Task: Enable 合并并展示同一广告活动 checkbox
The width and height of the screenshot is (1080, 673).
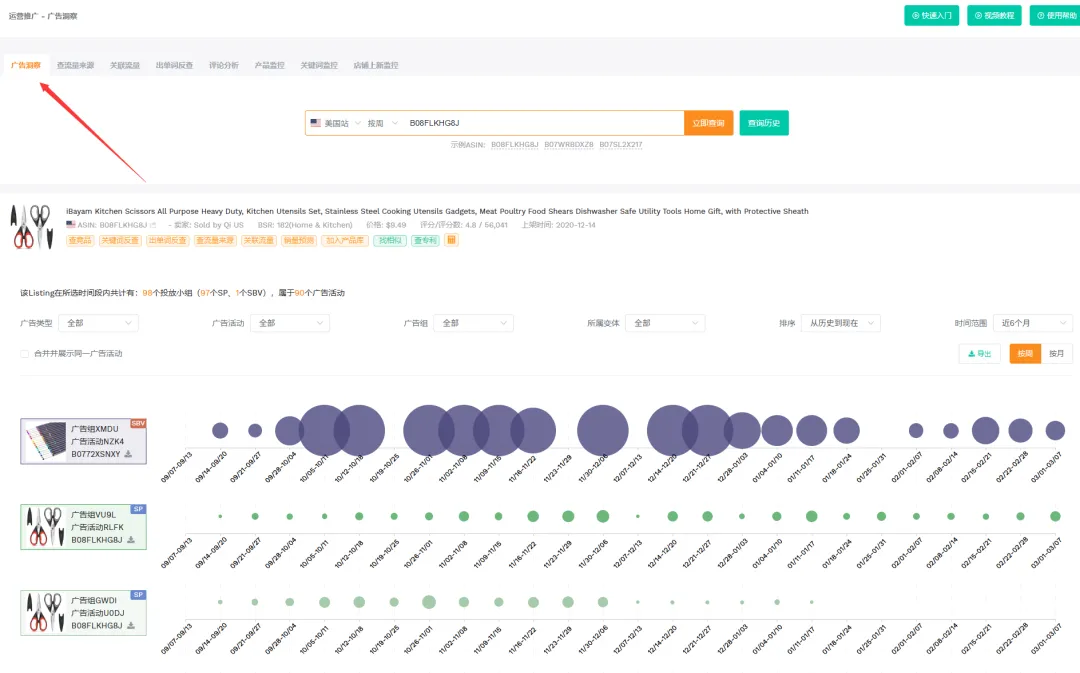Action: point(25,354)
